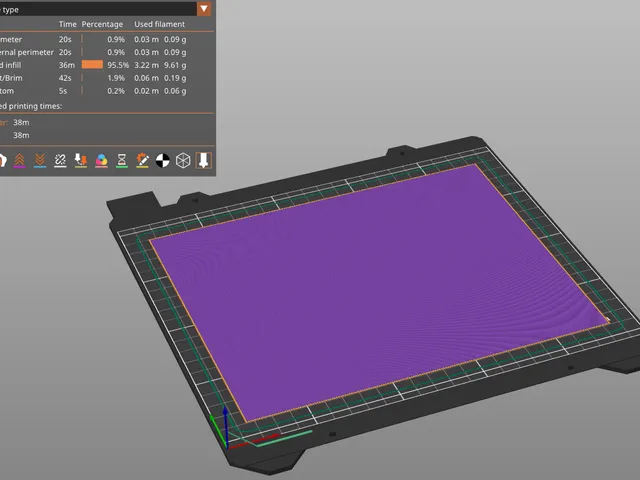This screenshot has width=640, height=480.
Task: Click the 42s Skirt/Brim time
Action: 65,78
